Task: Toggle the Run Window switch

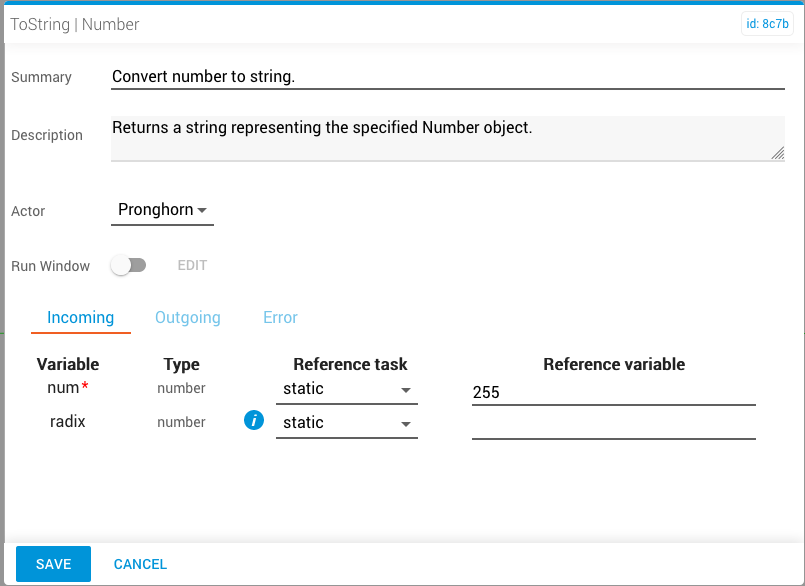Action: pyautogui.click(x=129, y=265)
